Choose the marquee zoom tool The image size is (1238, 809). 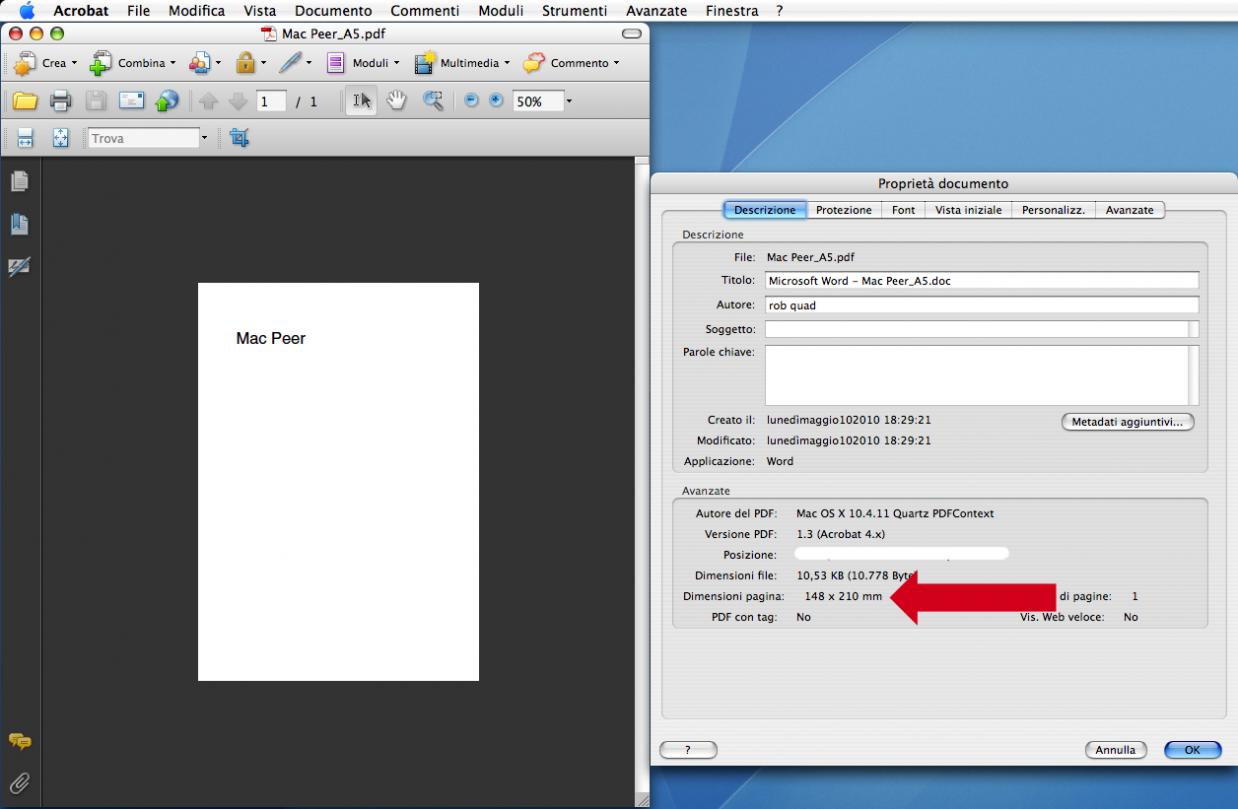432,101
